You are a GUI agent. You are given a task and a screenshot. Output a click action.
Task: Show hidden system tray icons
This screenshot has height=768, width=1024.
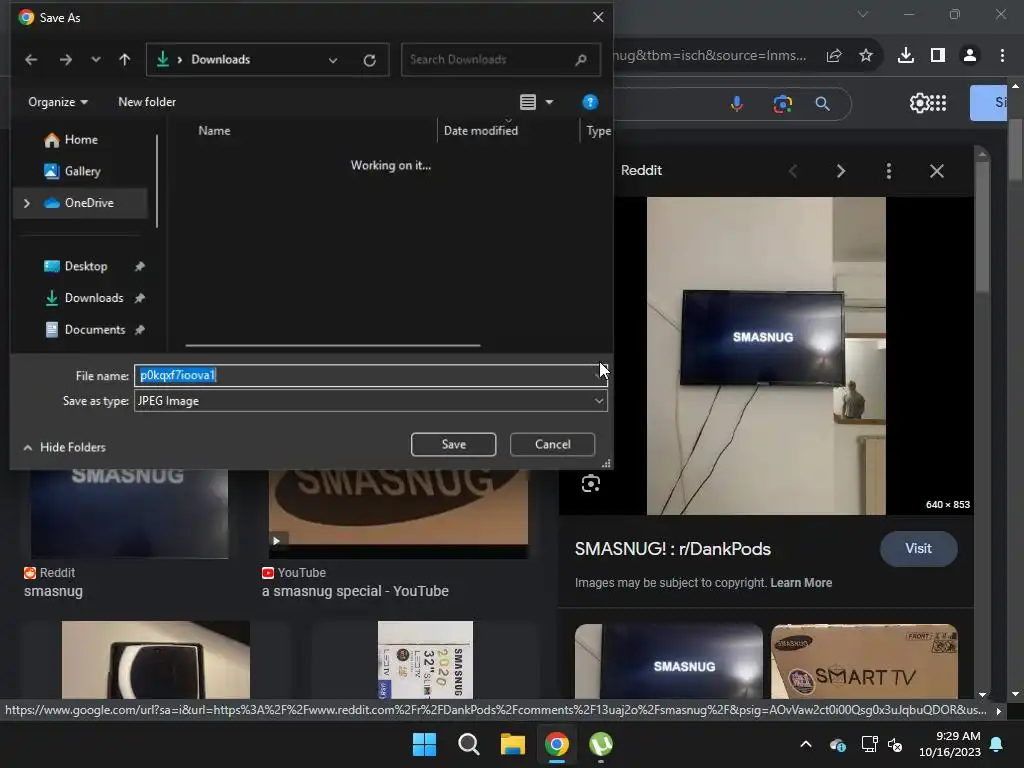coord(806,744)
